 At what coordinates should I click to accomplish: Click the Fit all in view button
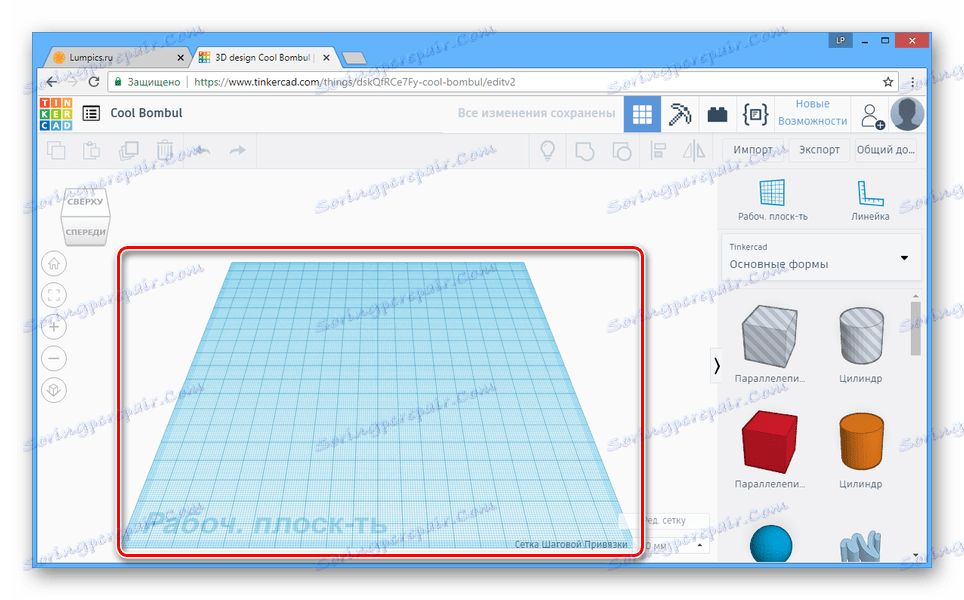point(54,295)
